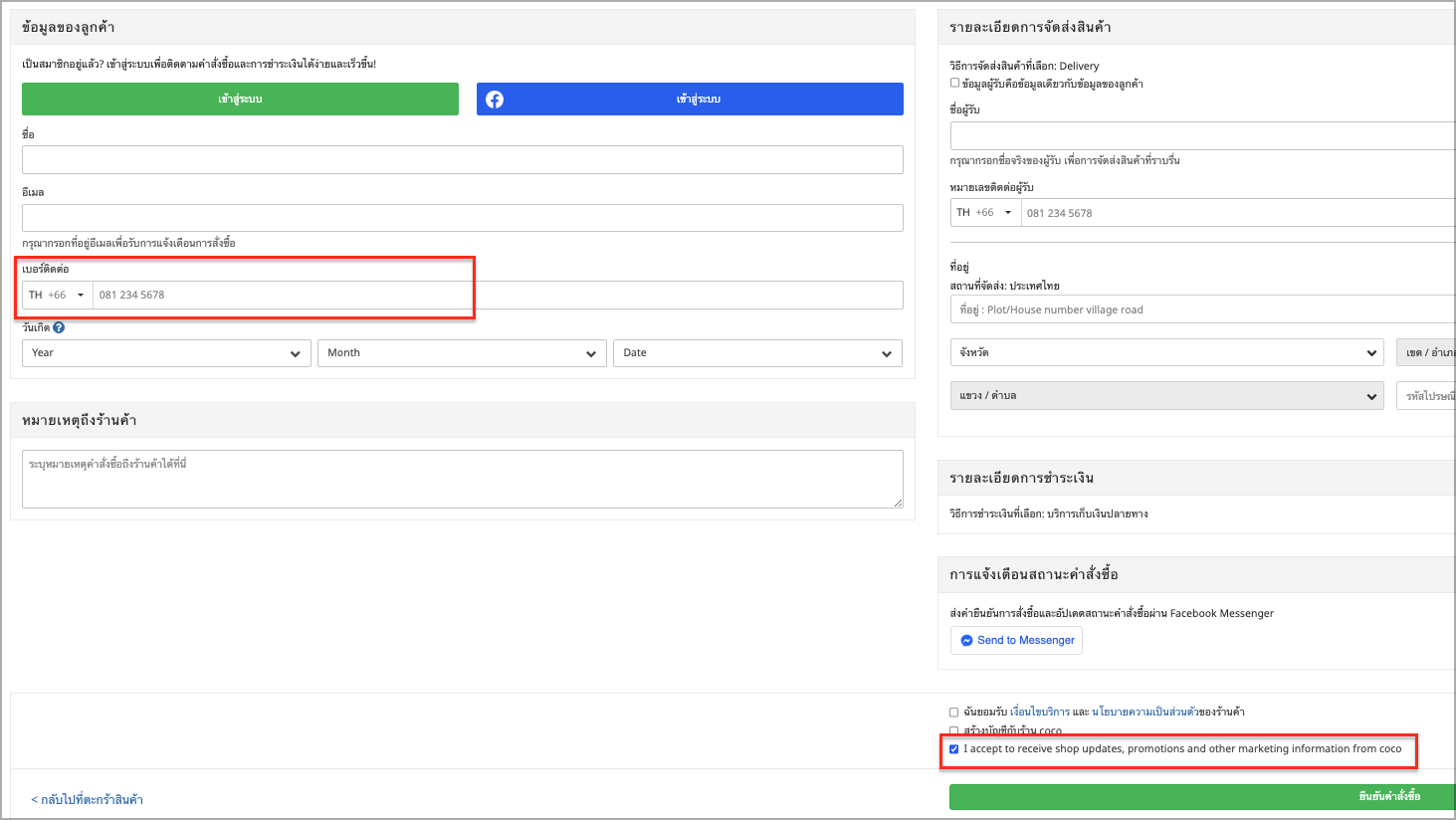Click the green confirm order button
The width and height of the screenshot is (1456, 820).
[1202, 796]
